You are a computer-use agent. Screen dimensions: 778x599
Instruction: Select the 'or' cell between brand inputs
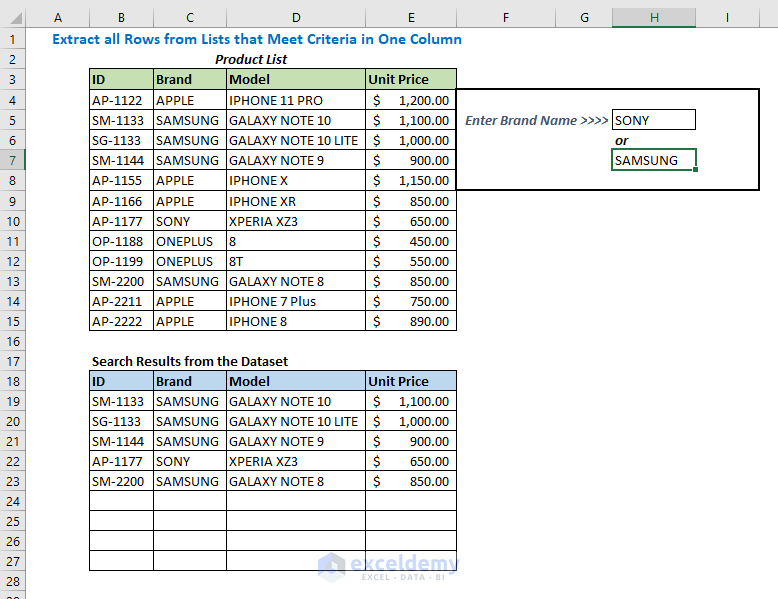click(x=653, y=140)
